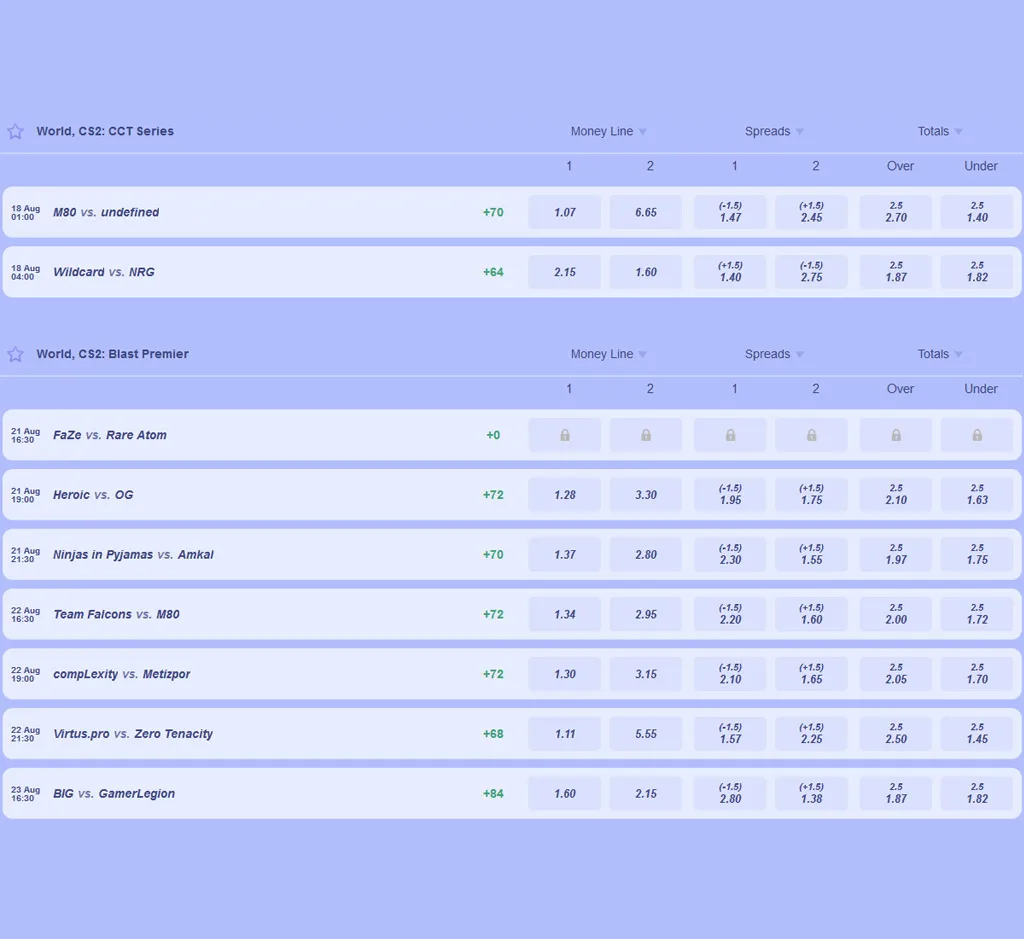Screen dimensions: 1024x939
Task: Select Under 2.5 at 1.70 for compLexity match
Action: tap(977, 674)
